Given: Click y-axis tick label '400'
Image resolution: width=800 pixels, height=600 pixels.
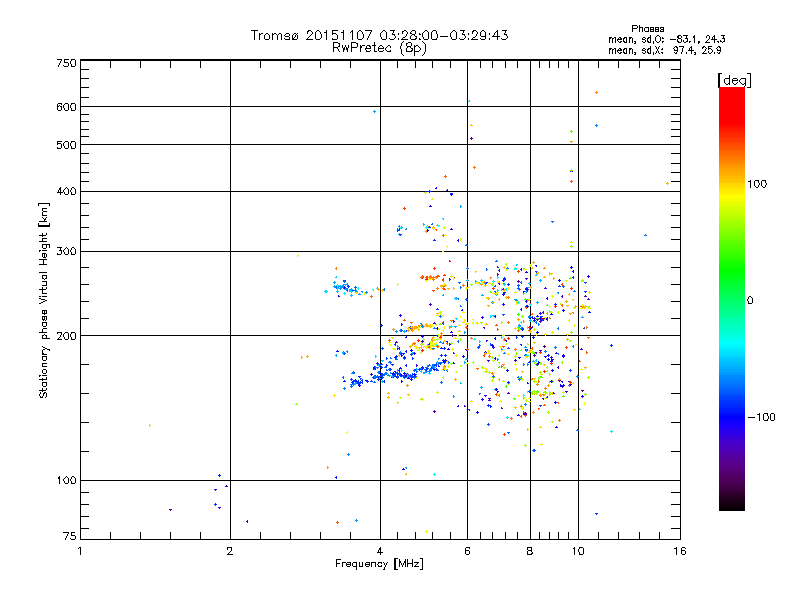Looking at the screenshot, I should click(x=66, y=192).
